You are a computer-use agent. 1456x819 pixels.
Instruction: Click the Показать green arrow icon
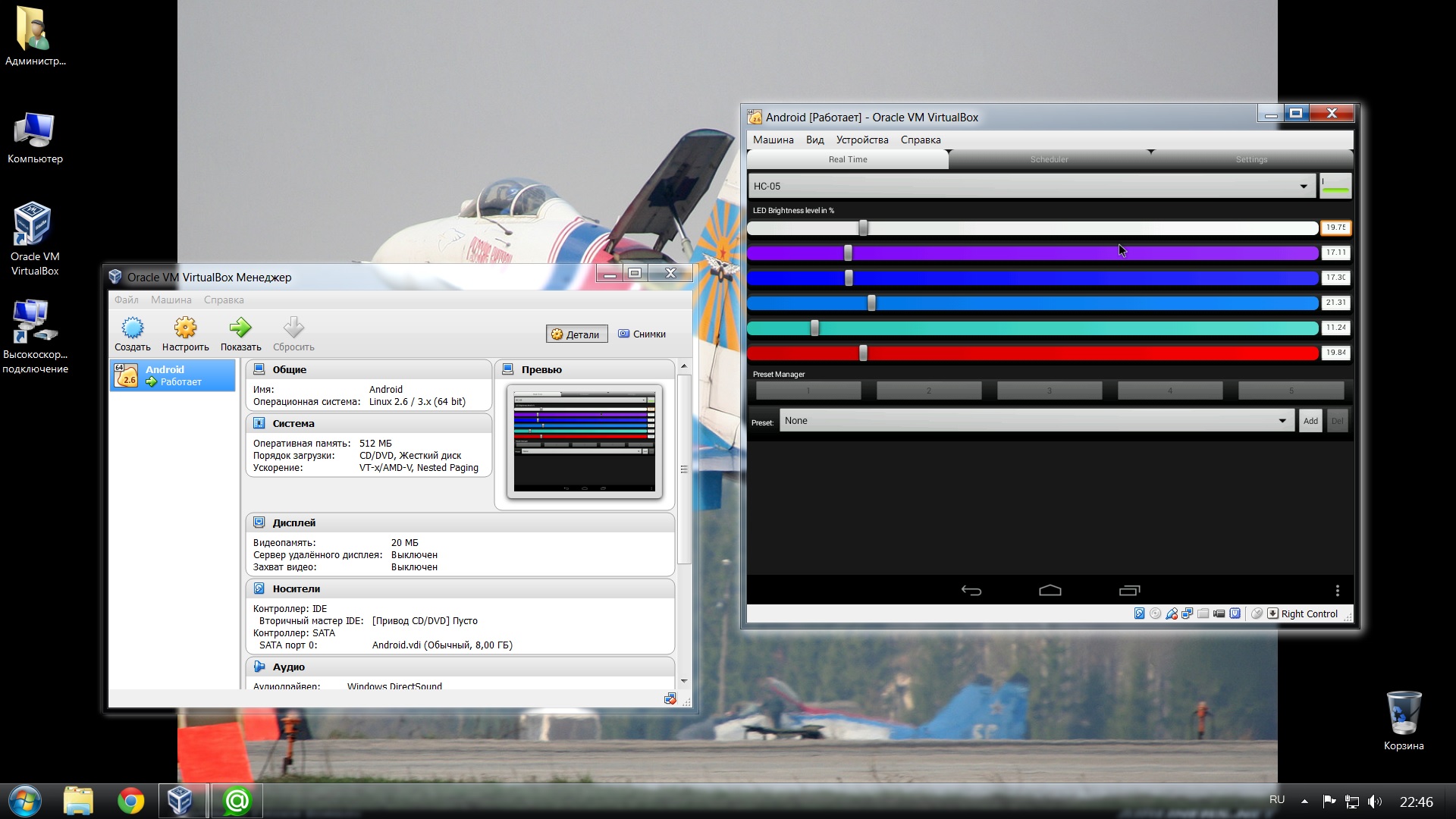[x=240, y=328]
